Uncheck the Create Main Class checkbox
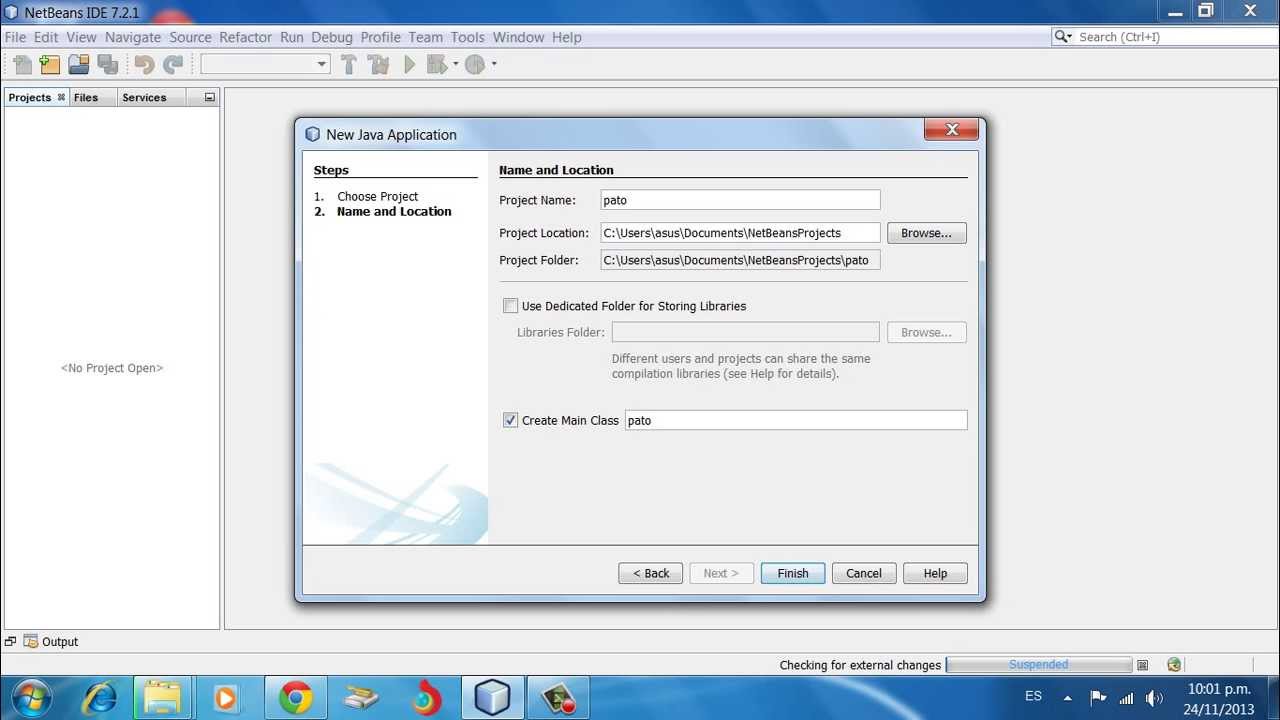 point(511,420)
